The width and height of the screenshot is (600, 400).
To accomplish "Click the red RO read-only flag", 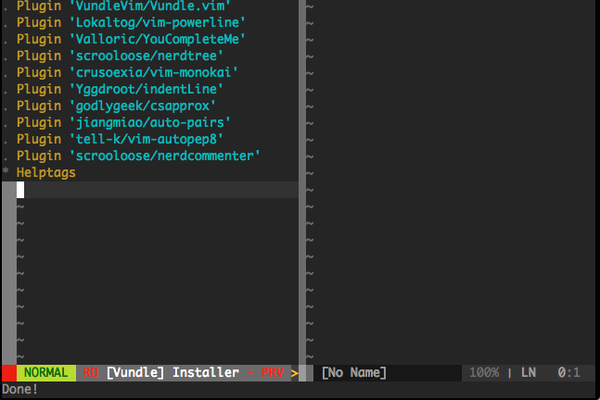I will (x=91, y=373).
